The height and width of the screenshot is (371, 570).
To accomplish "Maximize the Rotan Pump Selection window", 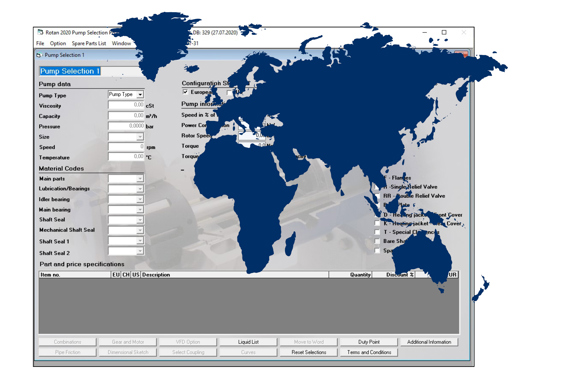I will [444, 32].
